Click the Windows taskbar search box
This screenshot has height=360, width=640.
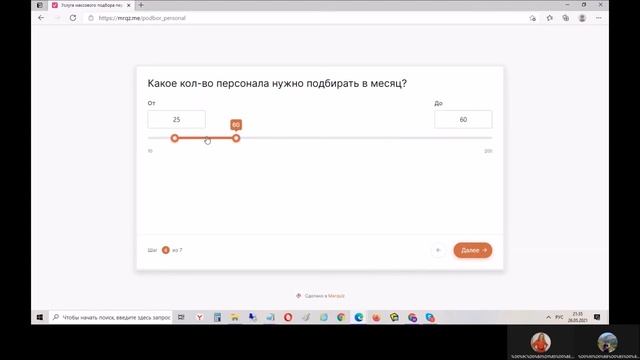pyautogui.click(x=111, y=317)
